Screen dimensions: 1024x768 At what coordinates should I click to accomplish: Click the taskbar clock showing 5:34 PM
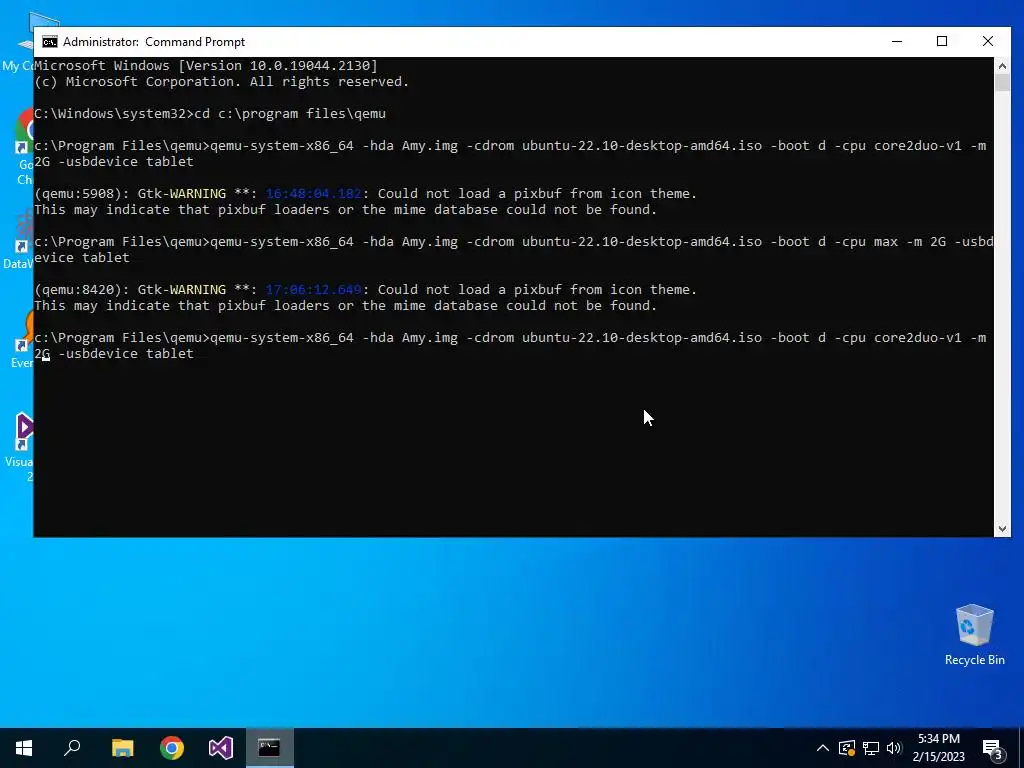tap(938, 748)
